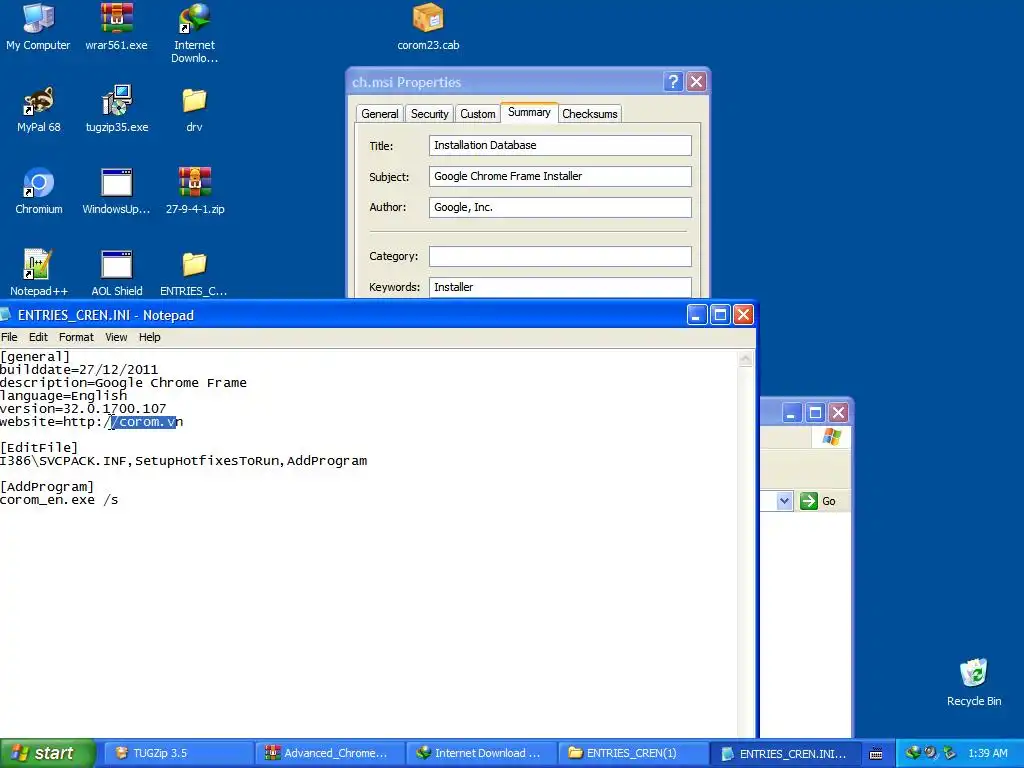Click the Windows flag logo in Explorer window

click(831, 437)
